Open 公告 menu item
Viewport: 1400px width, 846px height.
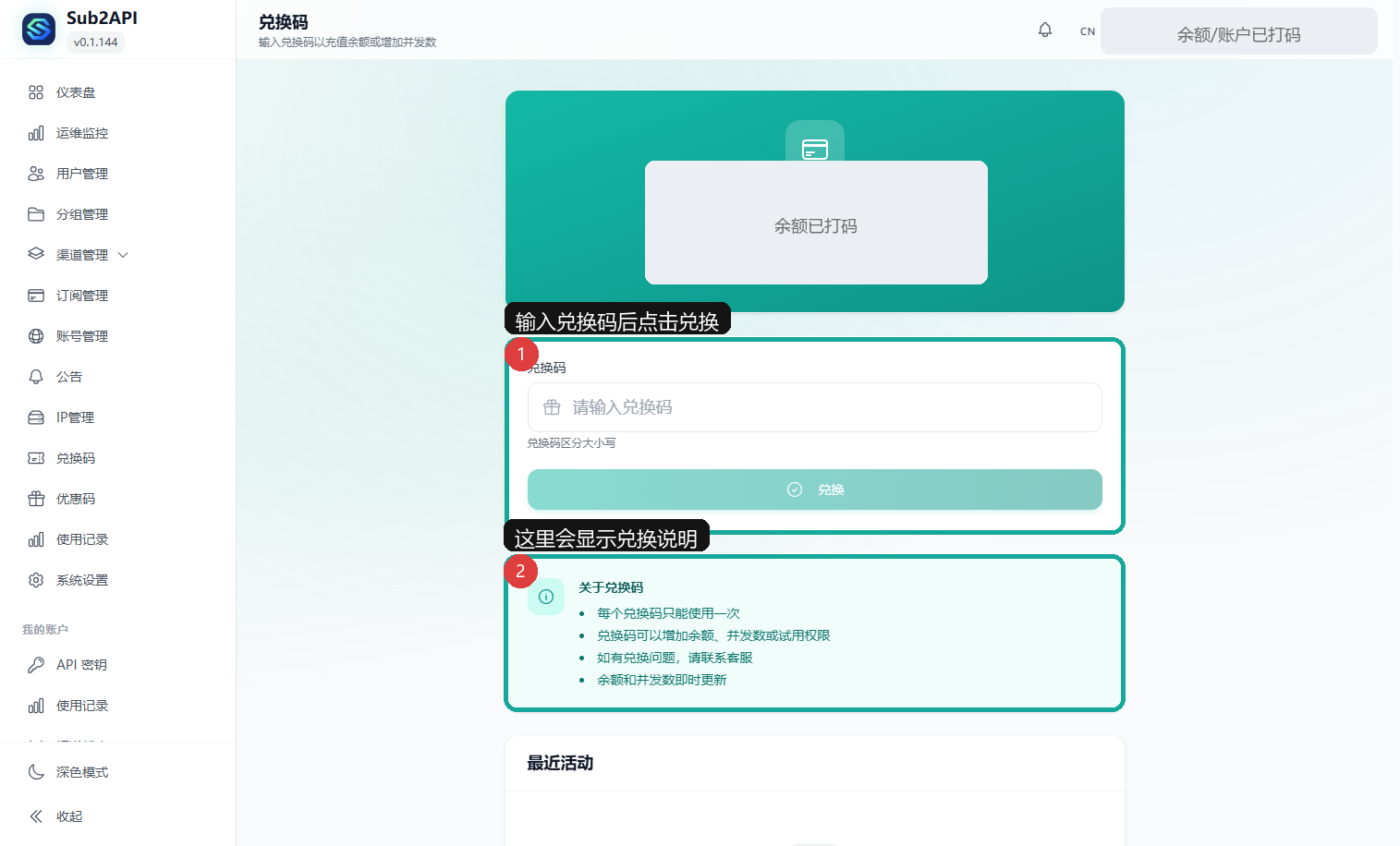pos(118,377)
